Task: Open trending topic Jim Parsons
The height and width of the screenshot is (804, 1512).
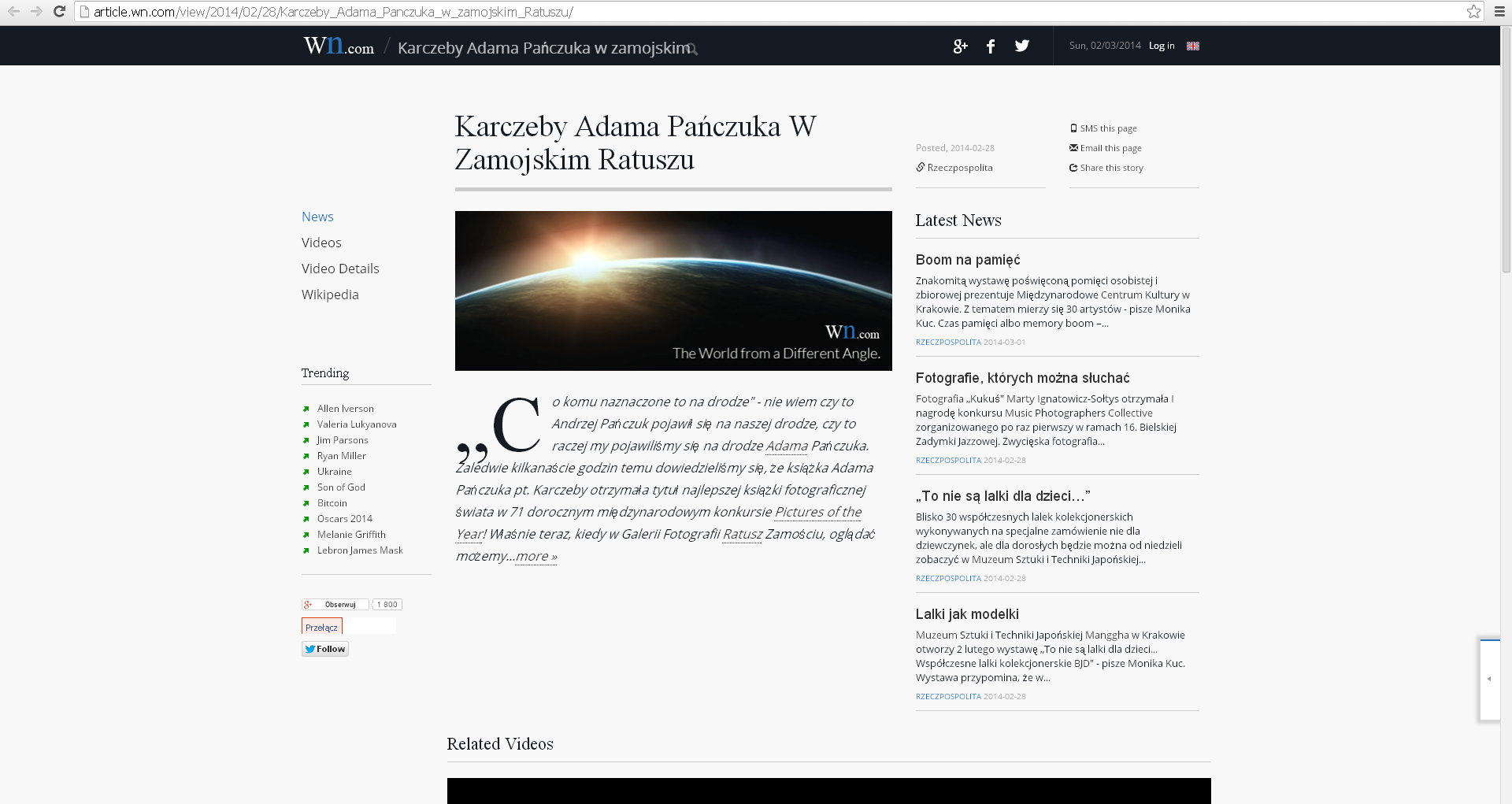Action: 343,440
